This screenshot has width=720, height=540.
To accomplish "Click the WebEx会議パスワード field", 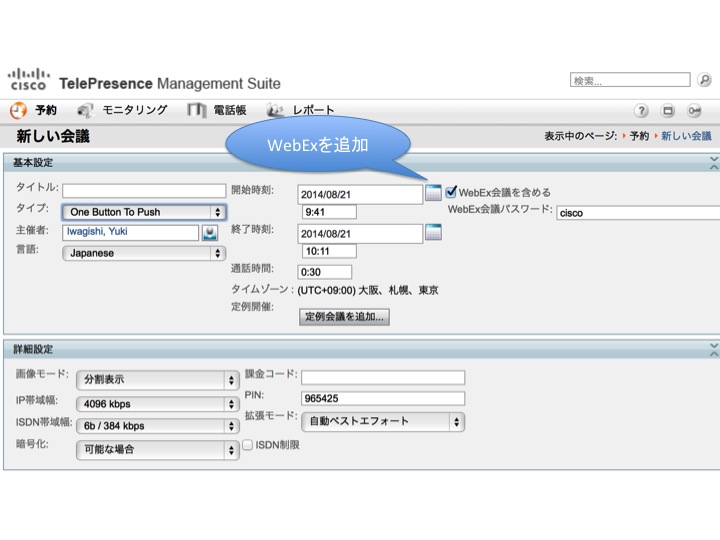I will tap(632, 212).
